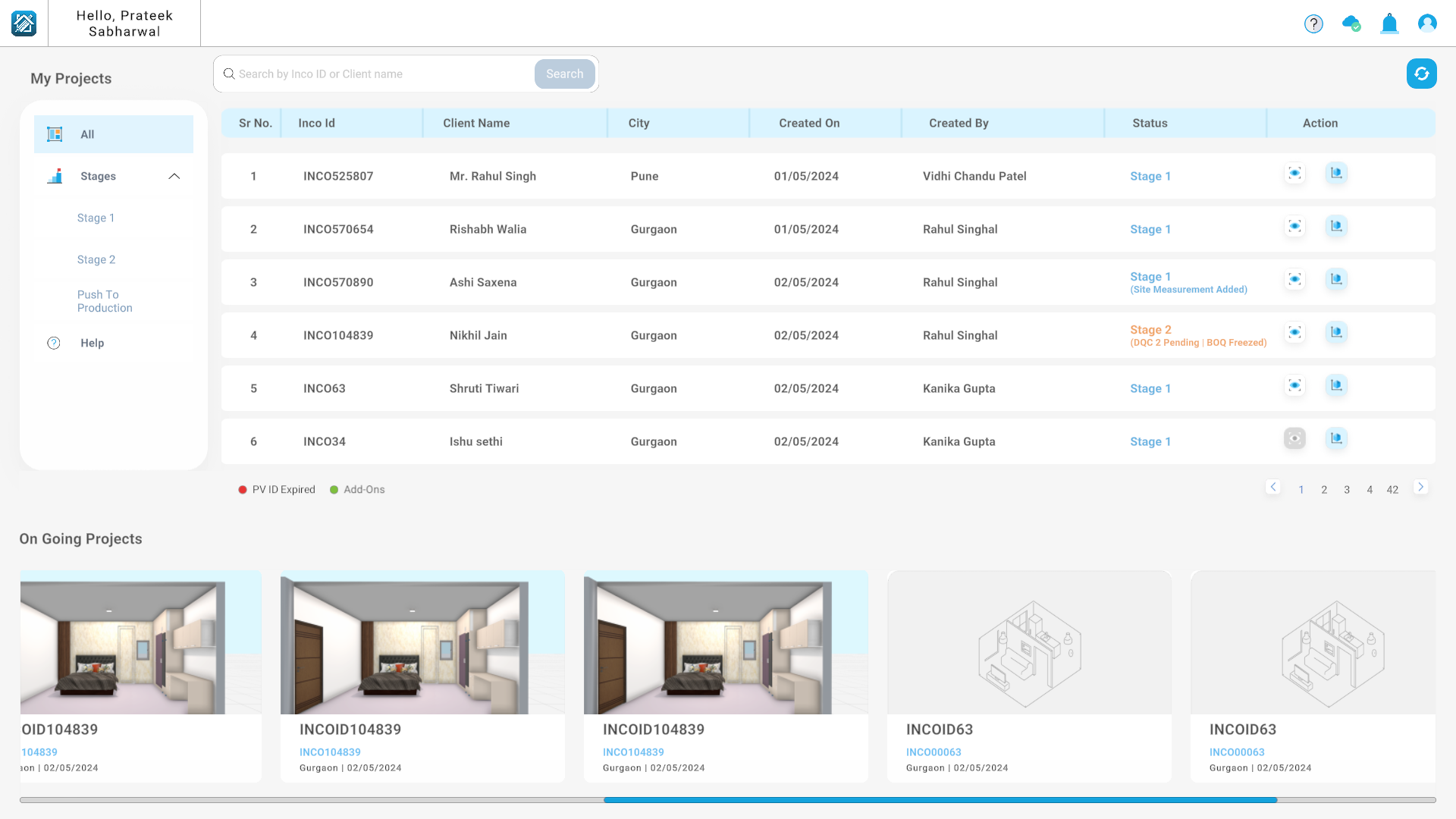Viewport: 1456px width, 819px height.
Task: Click the refresh/sync icon top right
Action: click(1421, 73)
